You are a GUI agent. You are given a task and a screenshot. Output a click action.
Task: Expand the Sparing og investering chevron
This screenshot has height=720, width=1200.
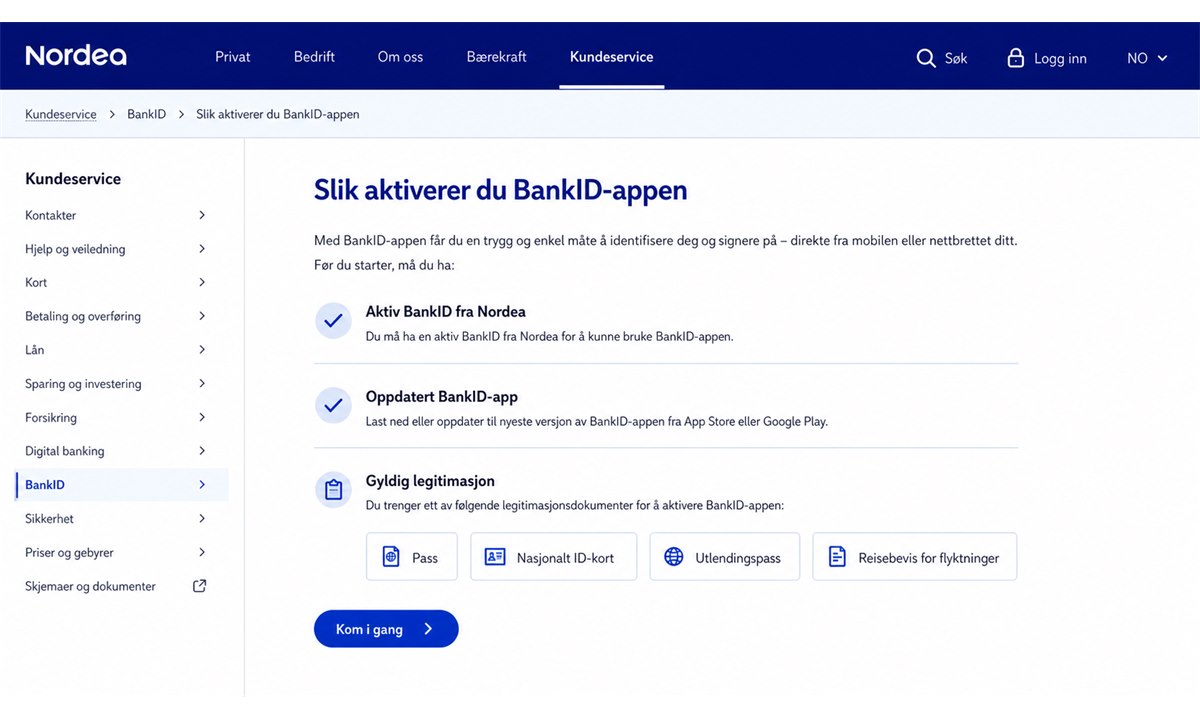coord(202,383)
